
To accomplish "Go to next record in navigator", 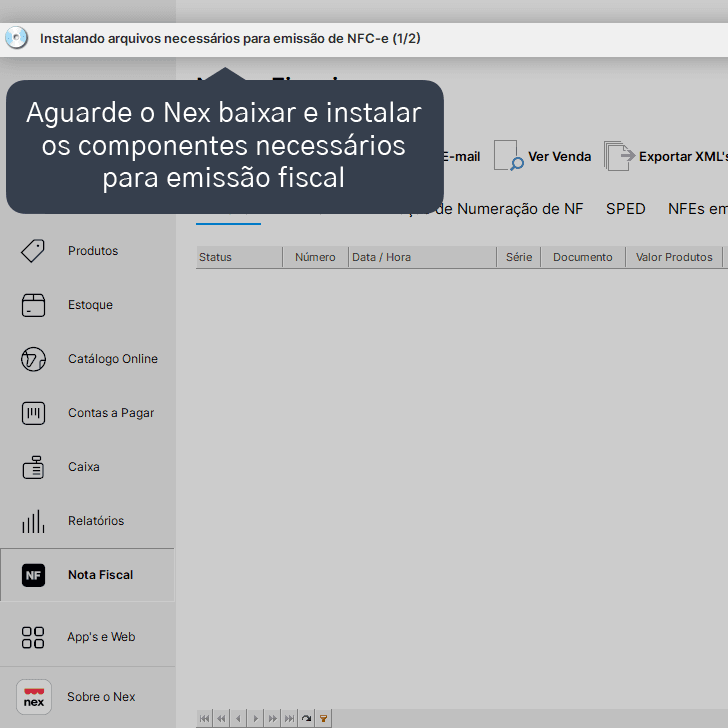I will (x=255, y=718).
